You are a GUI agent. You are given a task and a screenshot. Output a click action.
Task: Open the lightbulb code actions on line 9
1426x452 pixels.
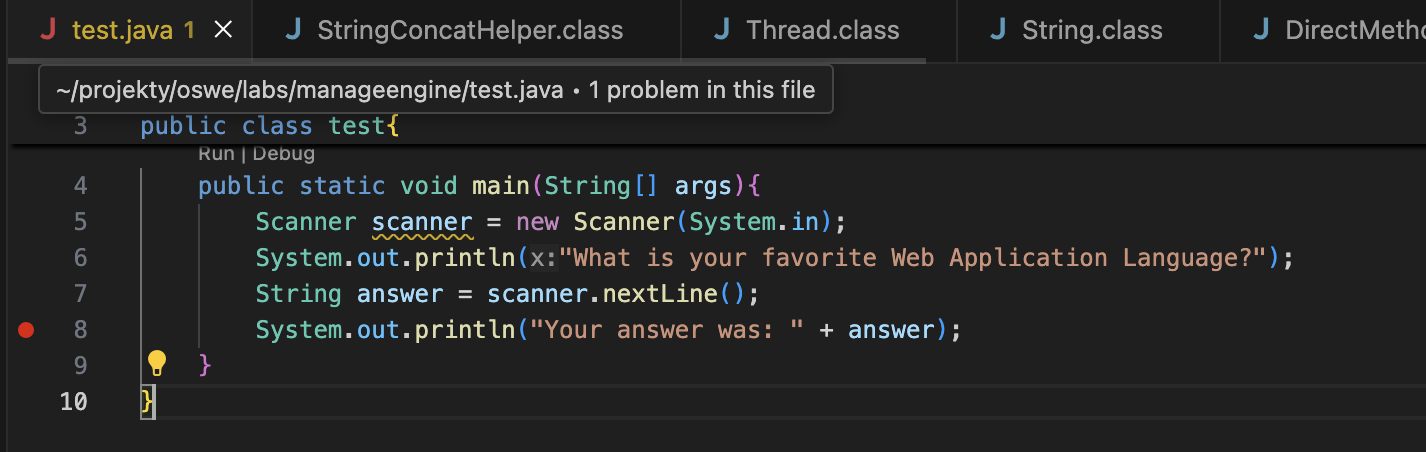tap(157, 363)
